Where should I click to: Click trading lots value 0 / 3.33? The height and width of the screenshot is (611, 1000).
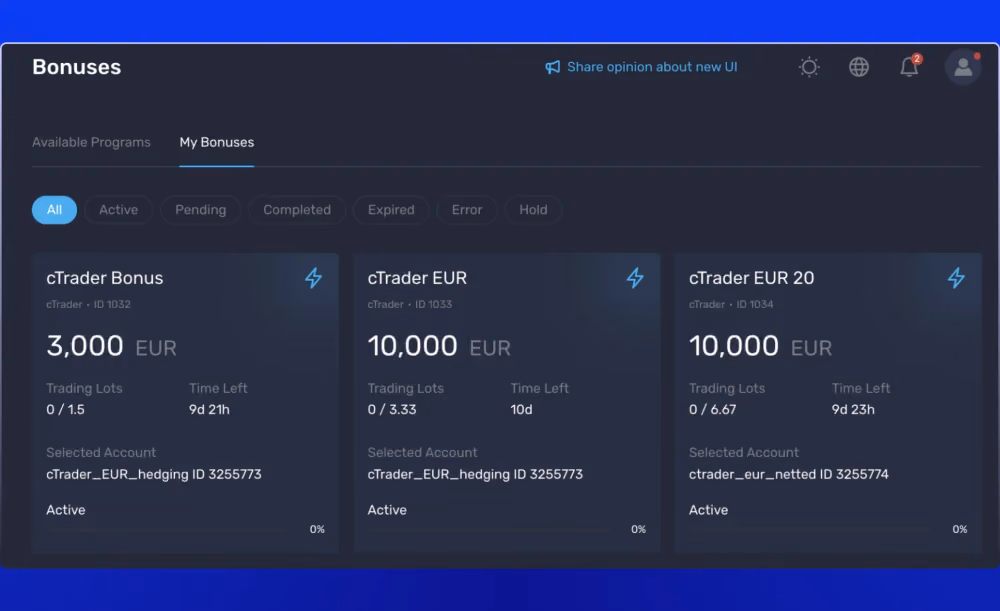click(392, 409)
